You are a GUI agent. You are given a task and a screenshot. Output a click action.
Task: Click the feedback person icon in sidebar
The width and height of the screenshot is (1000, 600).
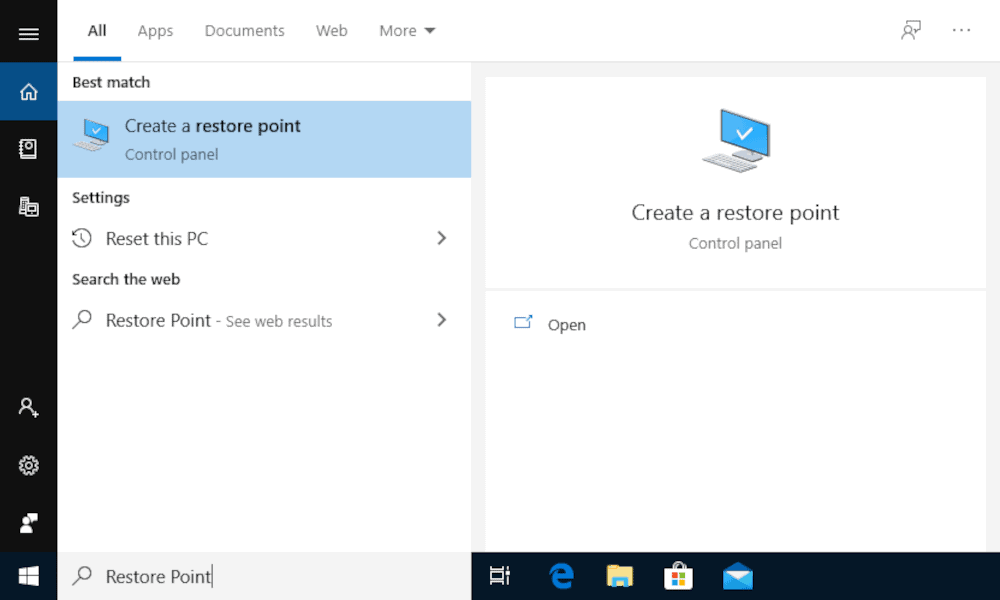pos(29,523)
